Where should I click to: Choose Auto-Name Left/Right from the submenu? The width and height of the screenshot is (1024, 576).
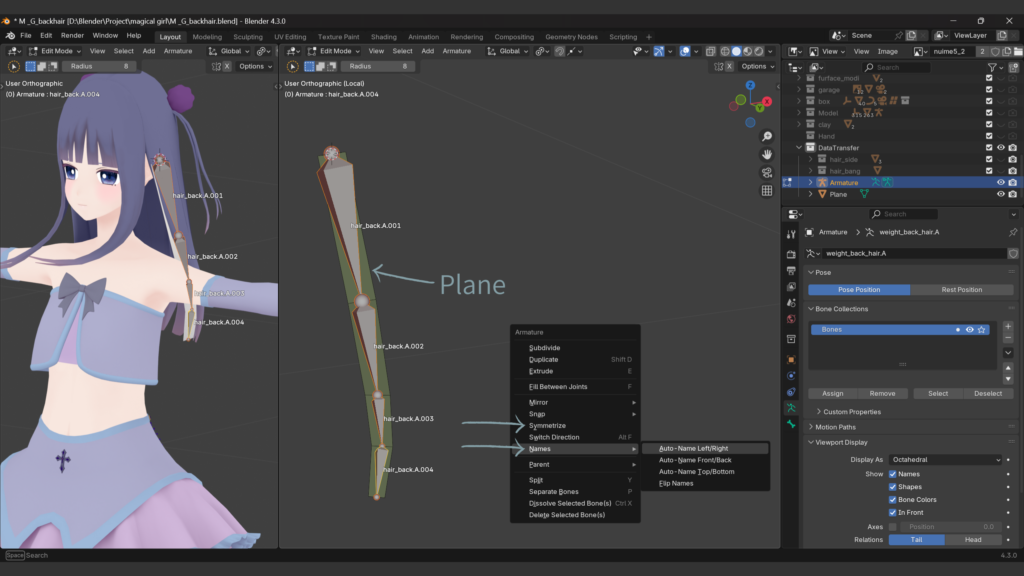[x=693, y=449]
